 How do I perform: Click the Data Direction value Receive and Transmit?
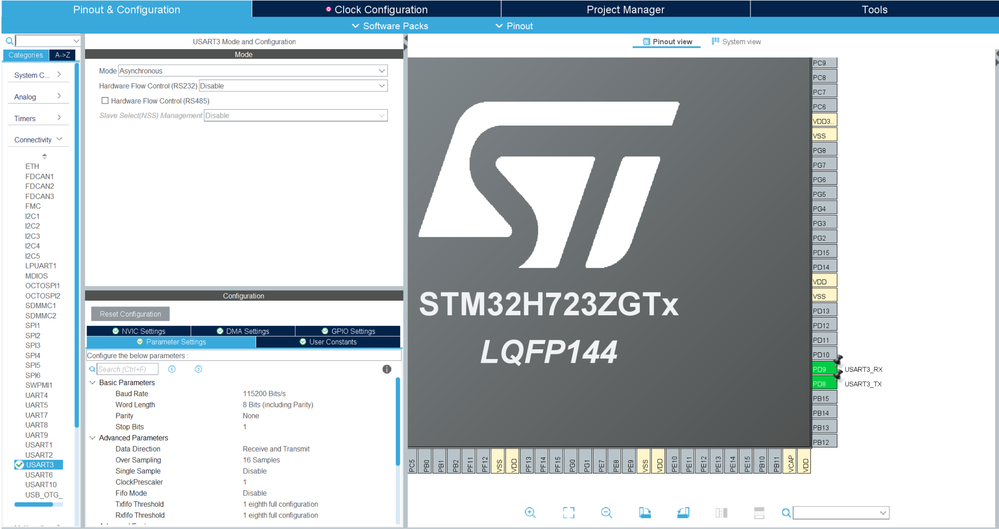click(276, 449)
